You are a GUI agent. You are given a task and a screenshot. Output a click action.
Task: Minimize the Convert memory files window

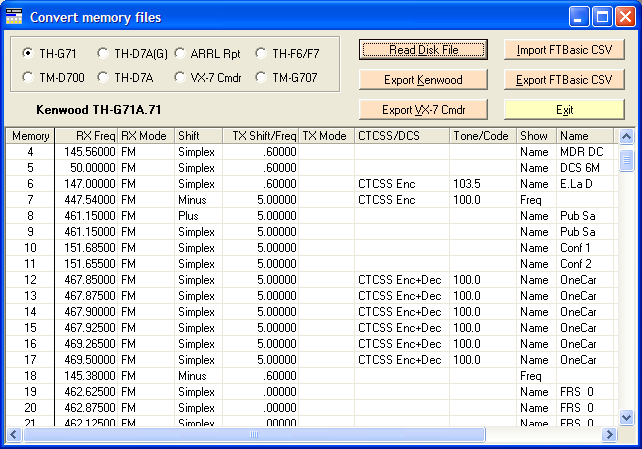[x=579, y=17]
